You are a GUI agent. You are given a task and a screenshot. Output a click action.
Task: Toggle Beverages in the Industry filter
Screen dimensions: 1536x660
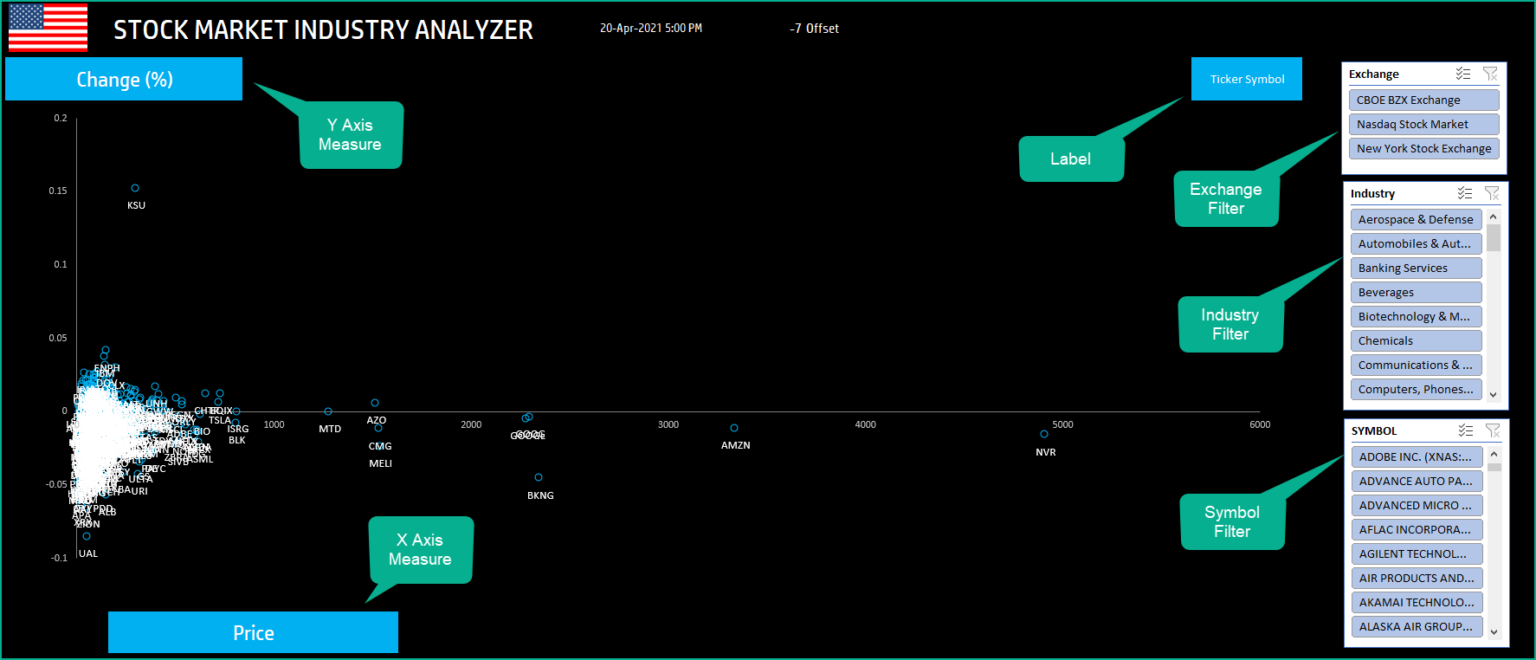pyautogui.click(x=1416, y=292)
